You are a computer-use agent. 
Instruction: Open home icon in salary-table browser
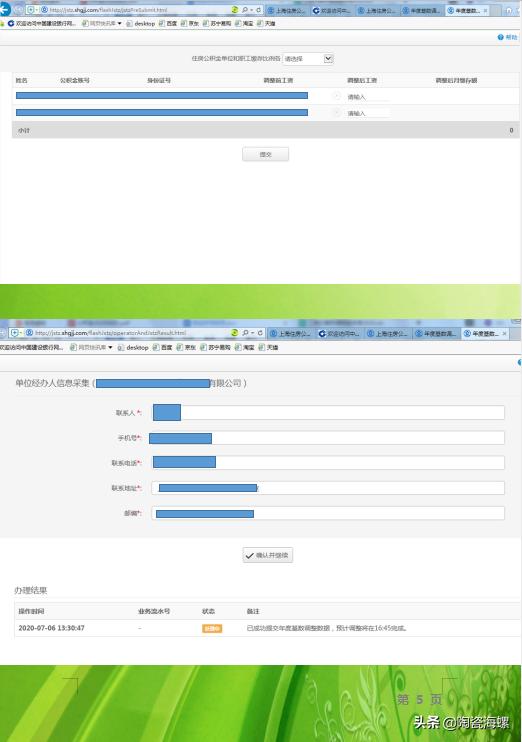pos(509,10)
